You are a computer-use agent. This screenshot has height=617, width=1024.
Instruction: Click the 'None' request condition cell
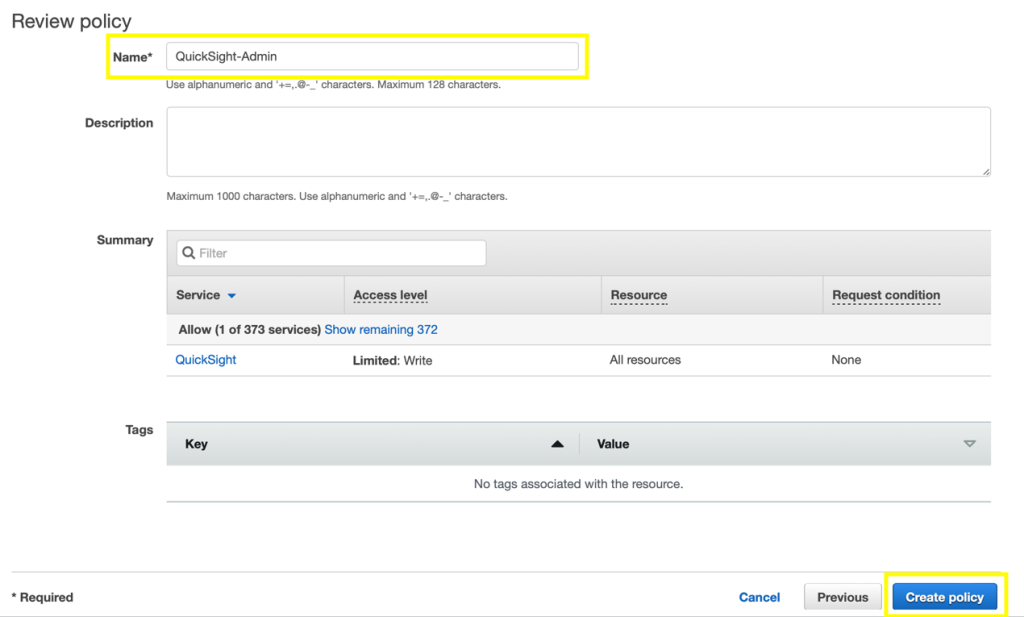tap(846, 360)
